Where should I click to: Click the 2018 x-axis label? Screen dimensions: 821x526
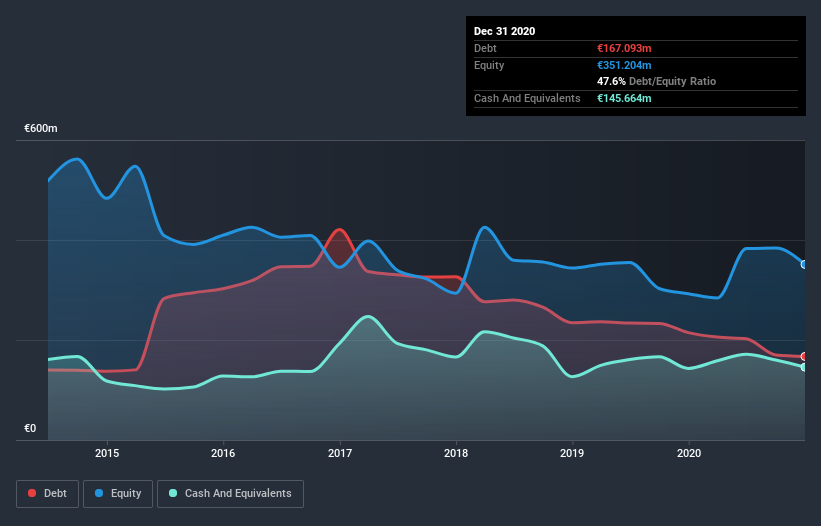tap(456, 453)
